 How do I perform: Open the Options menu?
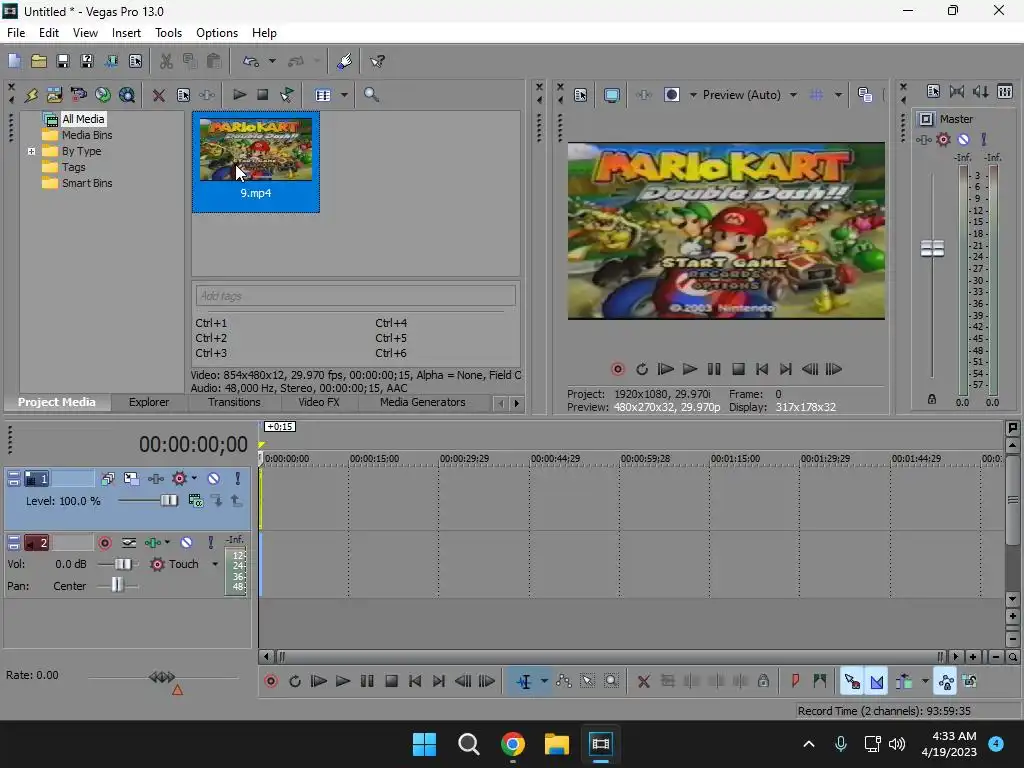pos(217,33)
